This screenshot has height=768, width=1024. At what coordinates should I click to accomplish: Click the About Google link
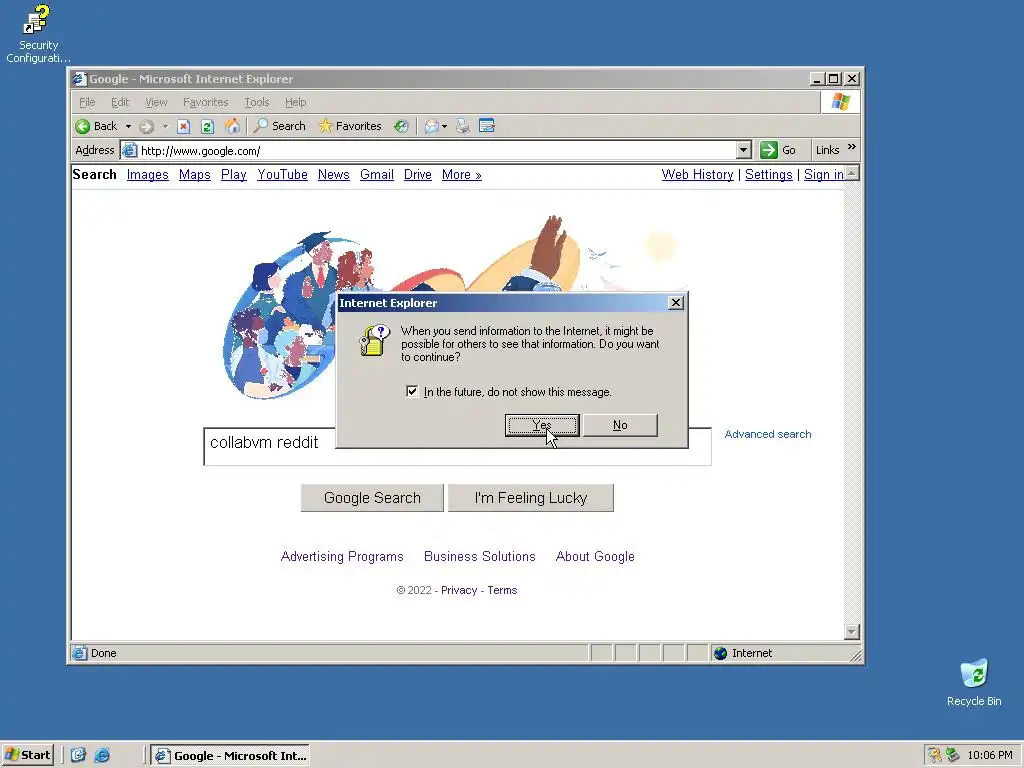[595, 556]
